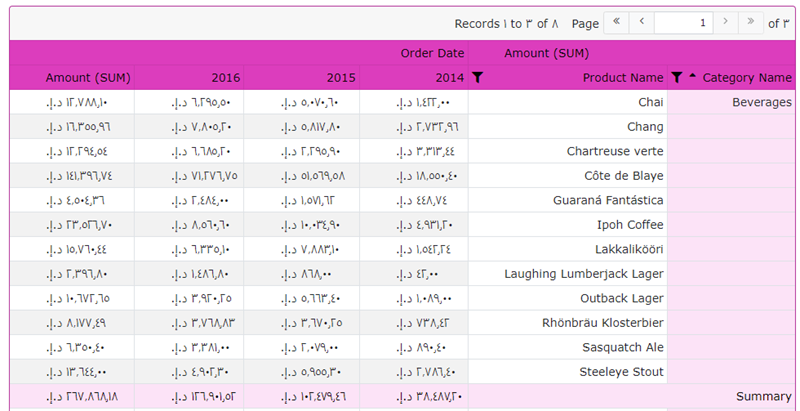Screen dimensions: 800x411
Task: Click the Summary row label
Action: pos(763,397)
